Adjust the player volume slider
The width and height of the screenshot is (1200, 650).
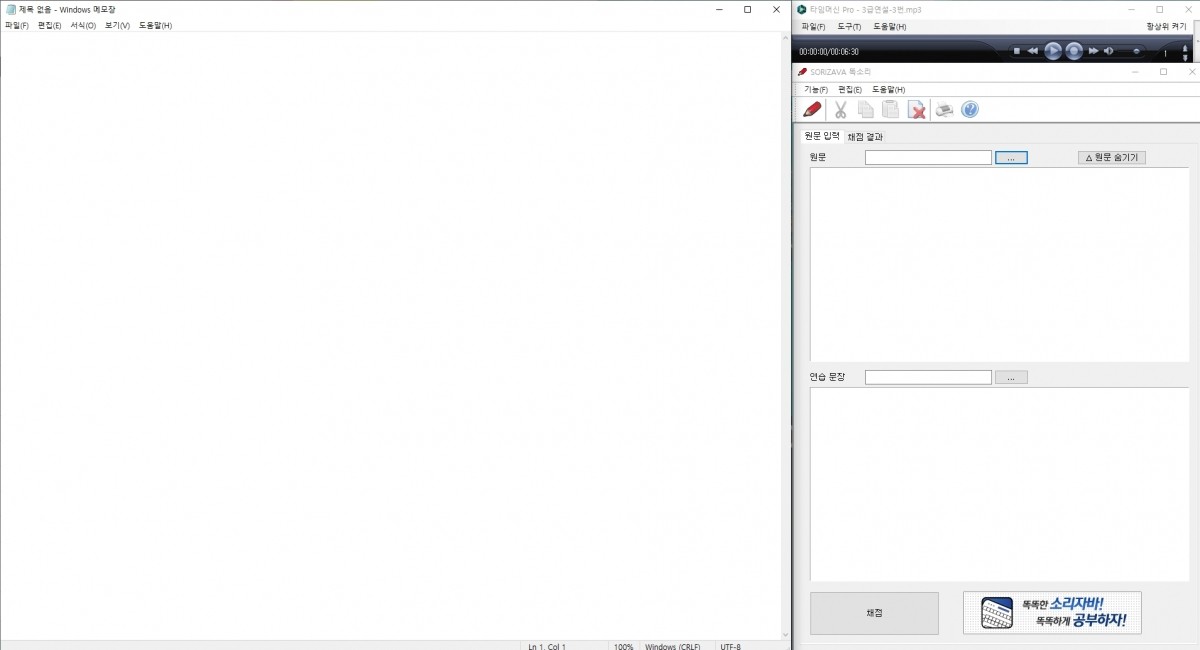(1134, 51)
